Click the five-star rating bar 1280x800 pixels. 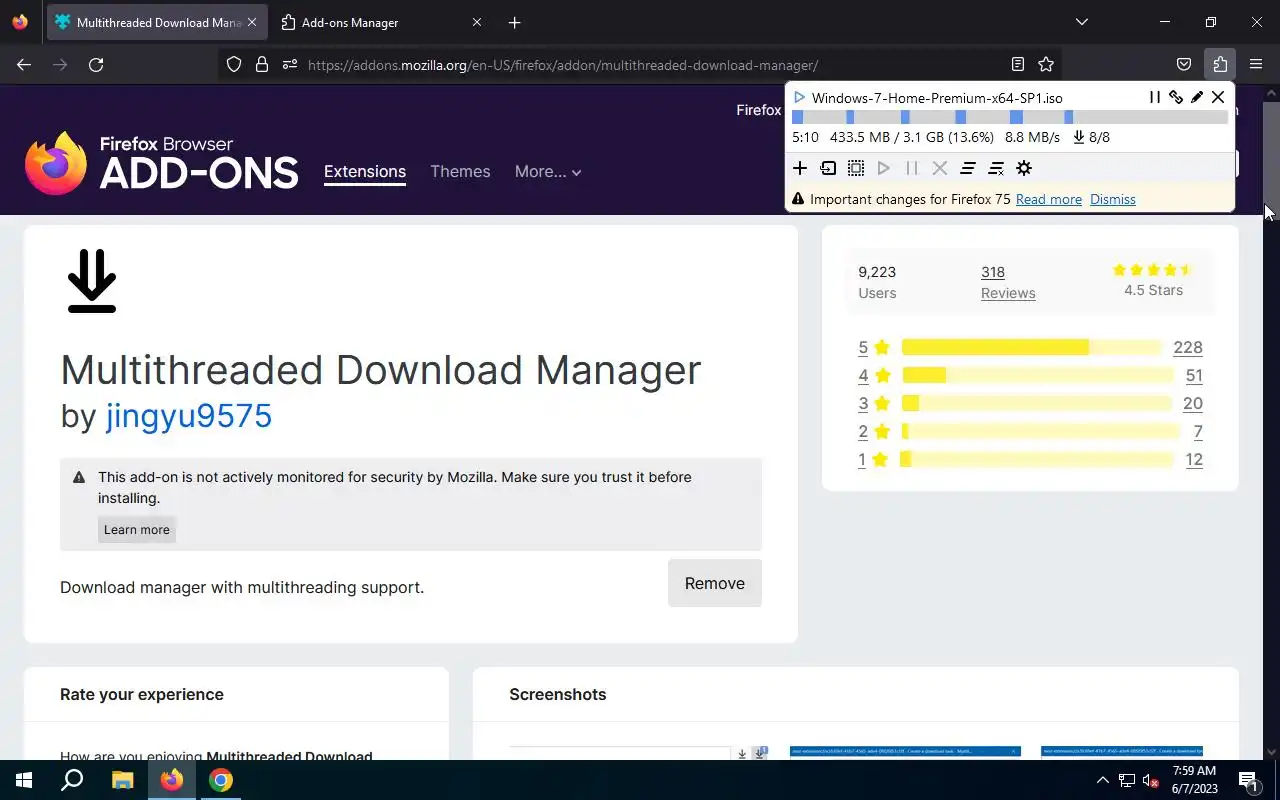[1032, 347]
